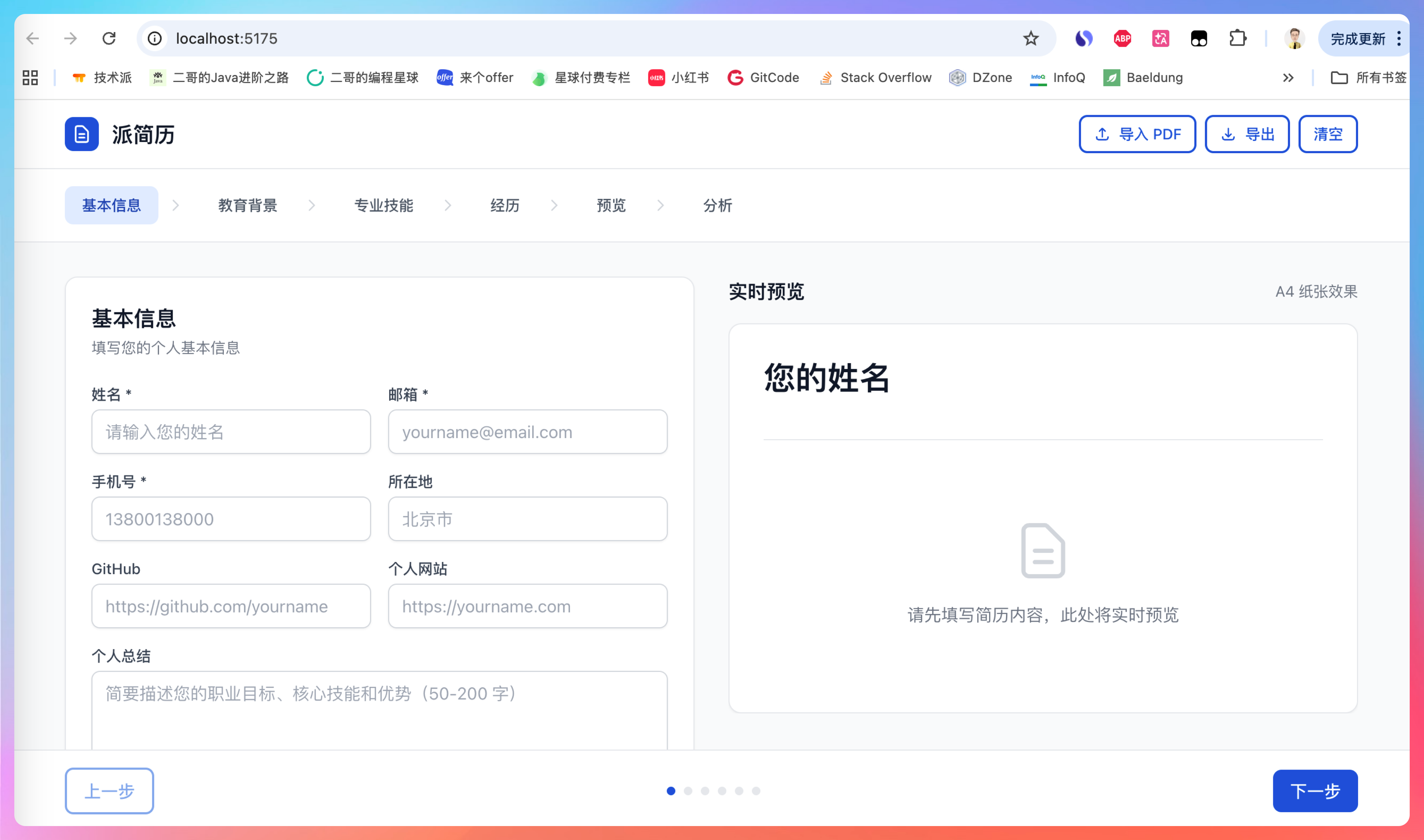Reload the page with refresh icon
1424x840 pixels.
coord(109,38)
